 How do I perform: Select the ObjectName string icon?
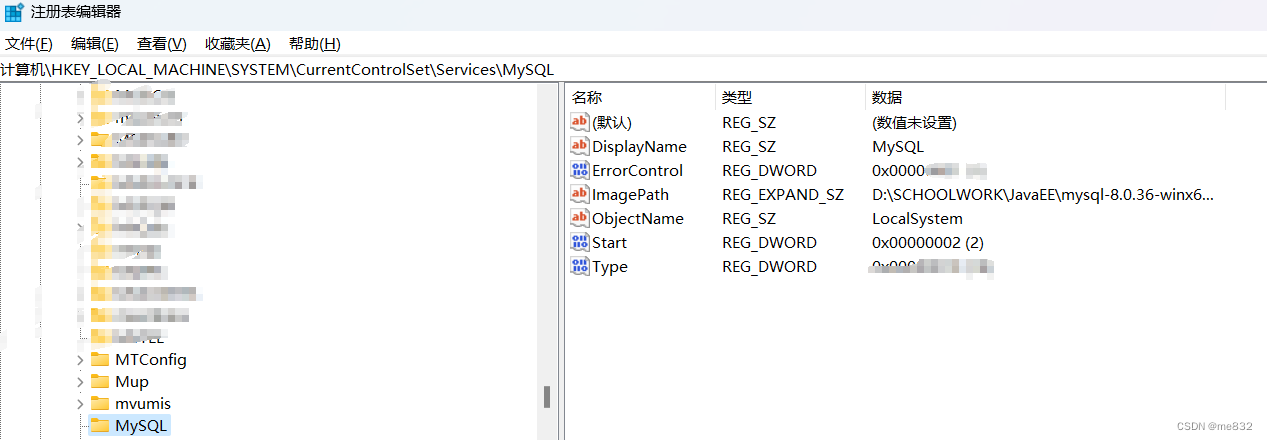(580, 218)
